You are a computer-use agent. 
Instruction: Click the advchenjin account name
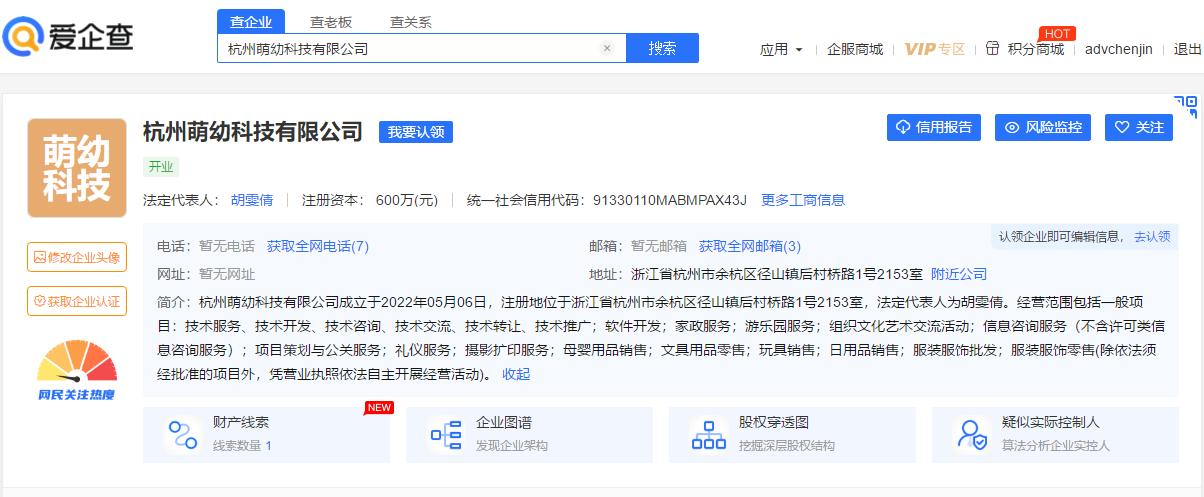[1119, 49]
